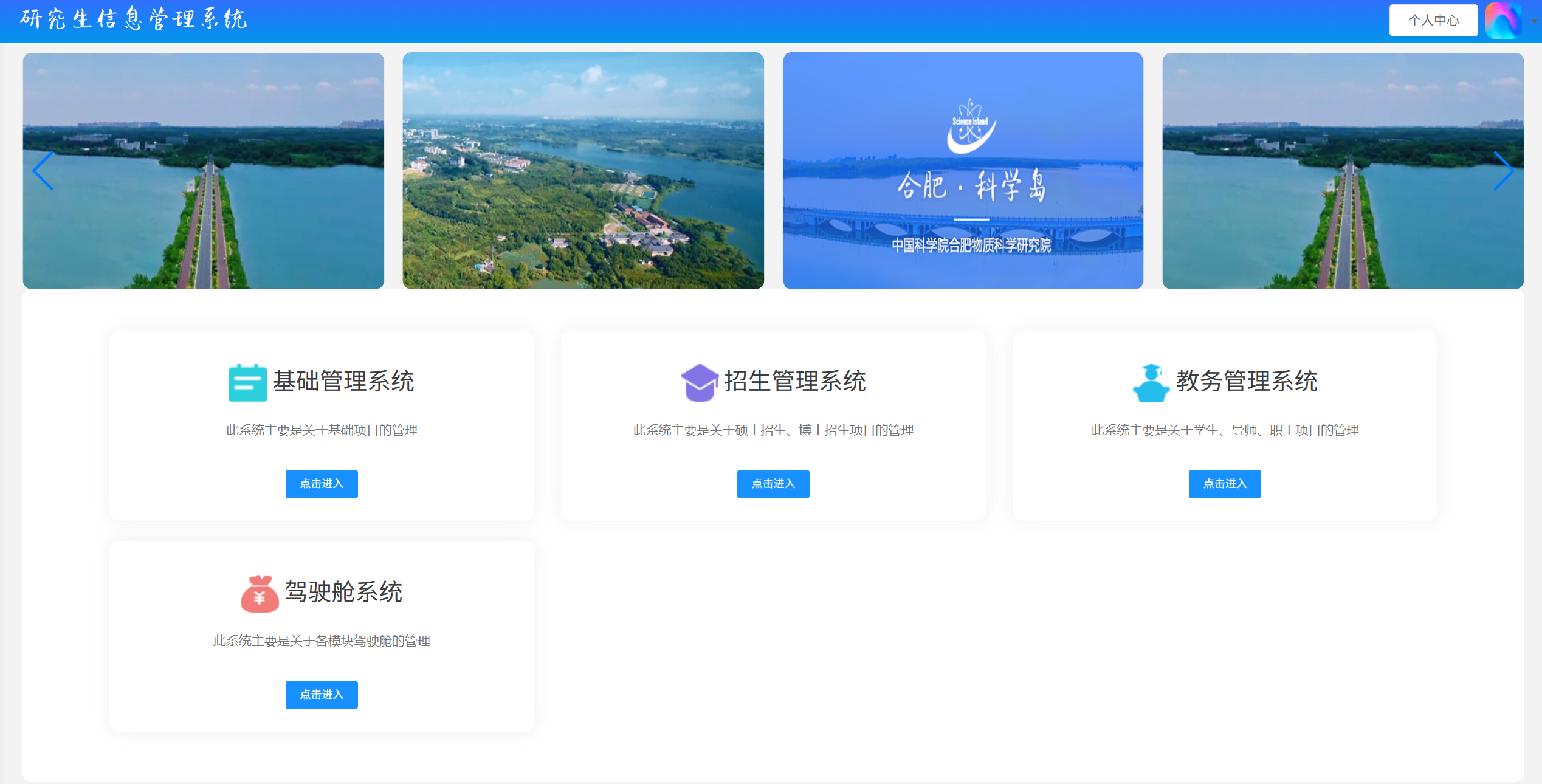Advance carousel with right arrow

[x=1503, y=171]
